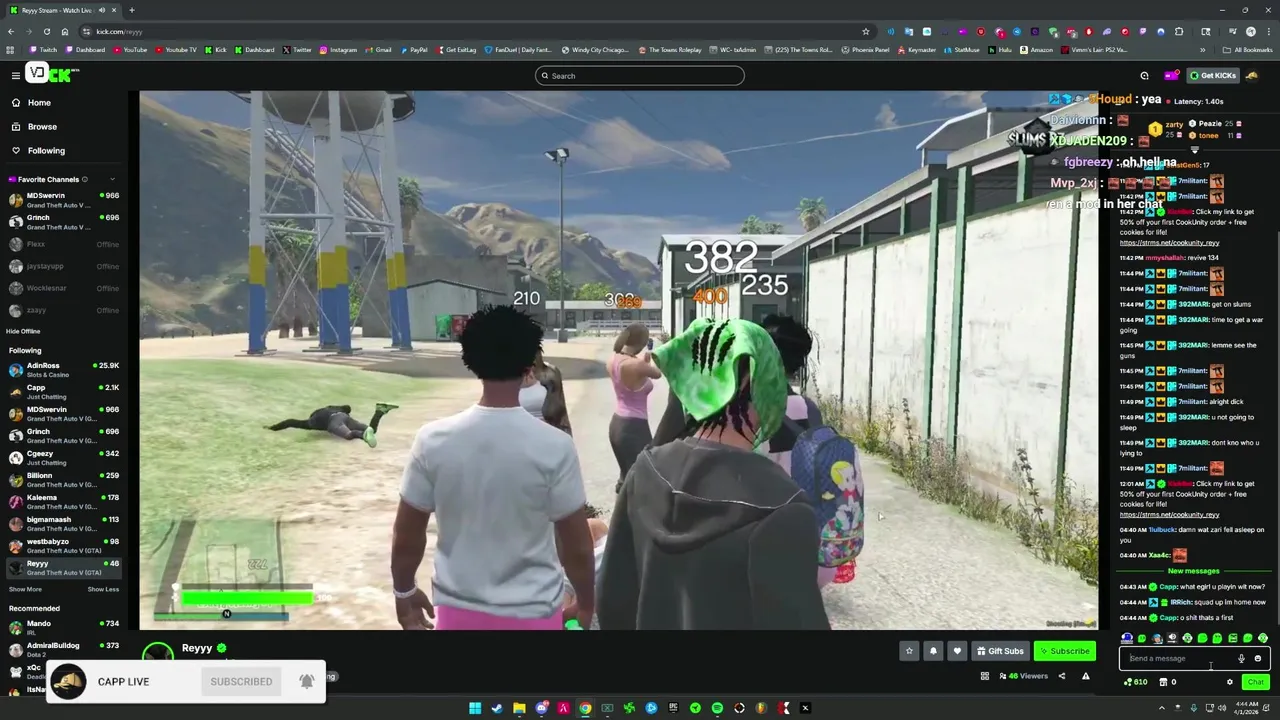Open Gift Subs dialog
The height and width of the screenshot is (720, 1280).
(x=1000, y=651)
